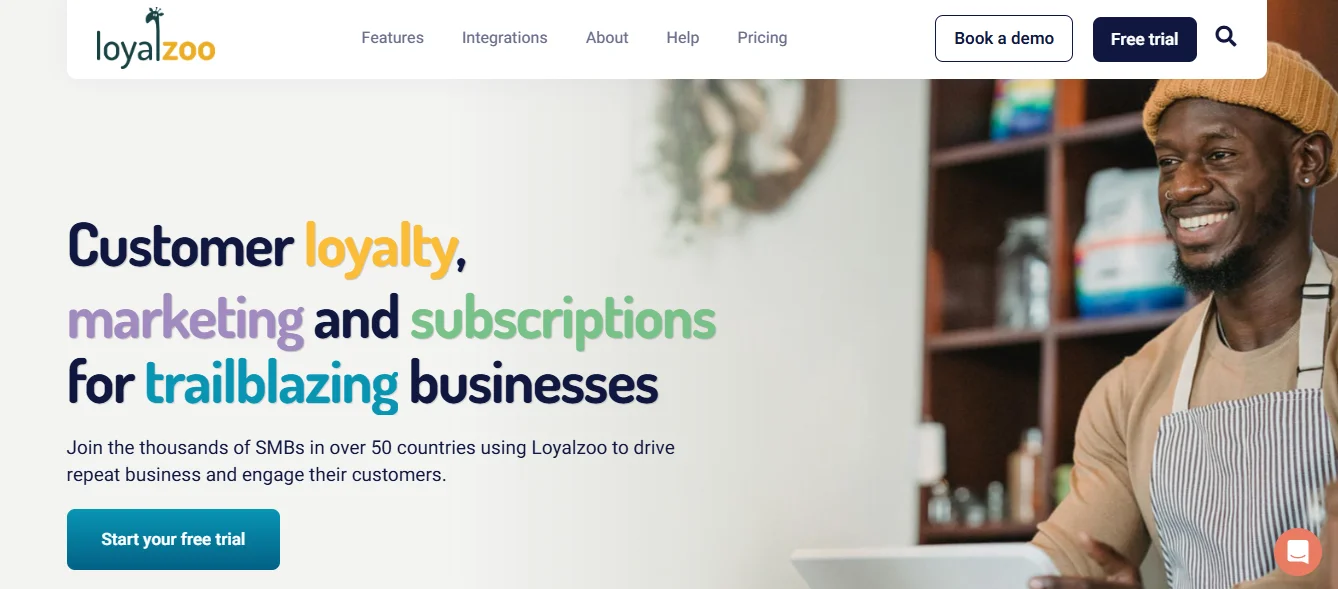The image size is (1338, 589).
Task: Click the paragraph about SMBs in 50 countries
Action: pos(371,461)
